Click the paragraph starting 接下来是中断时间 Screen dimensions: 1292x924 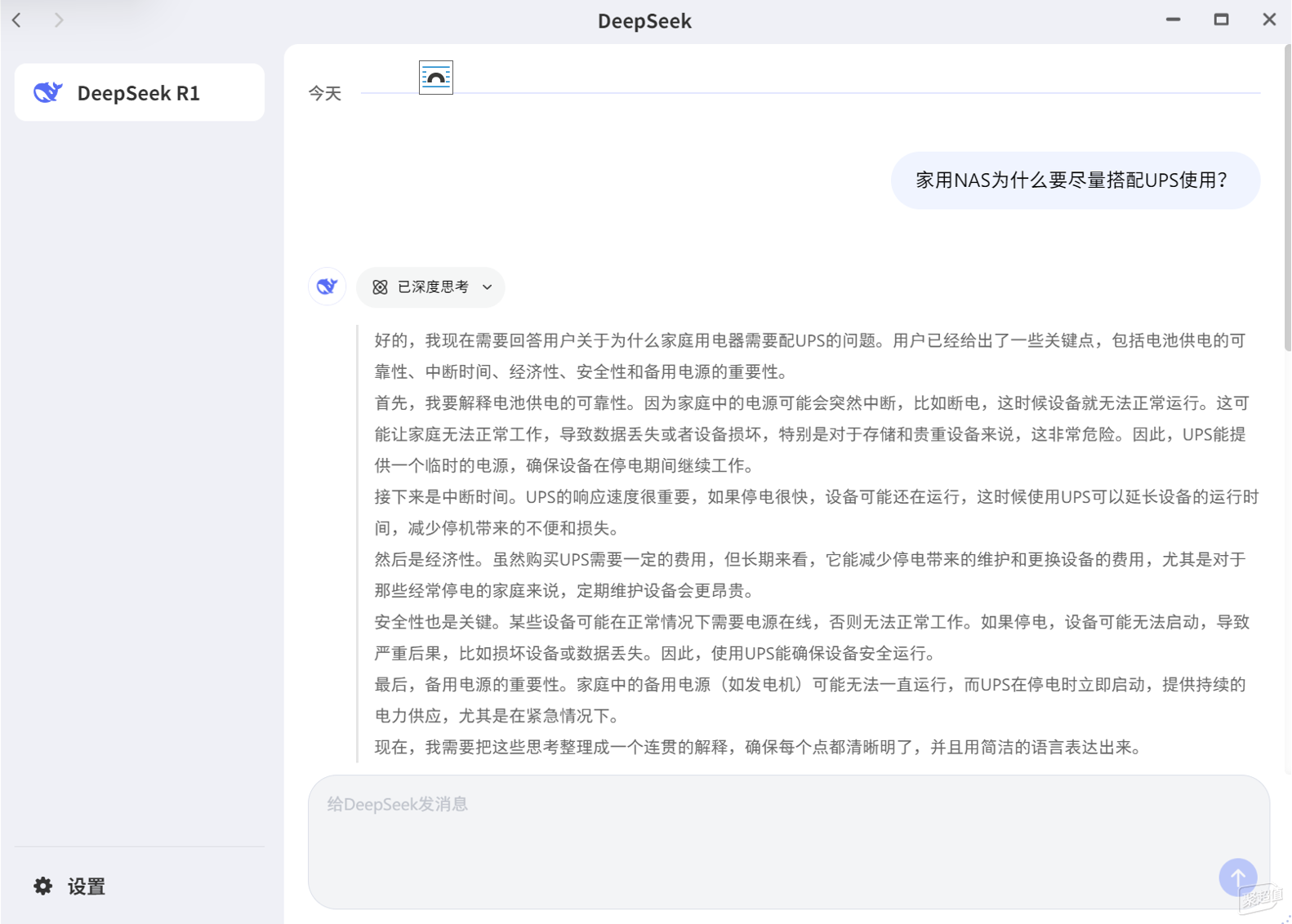[816, 513]
